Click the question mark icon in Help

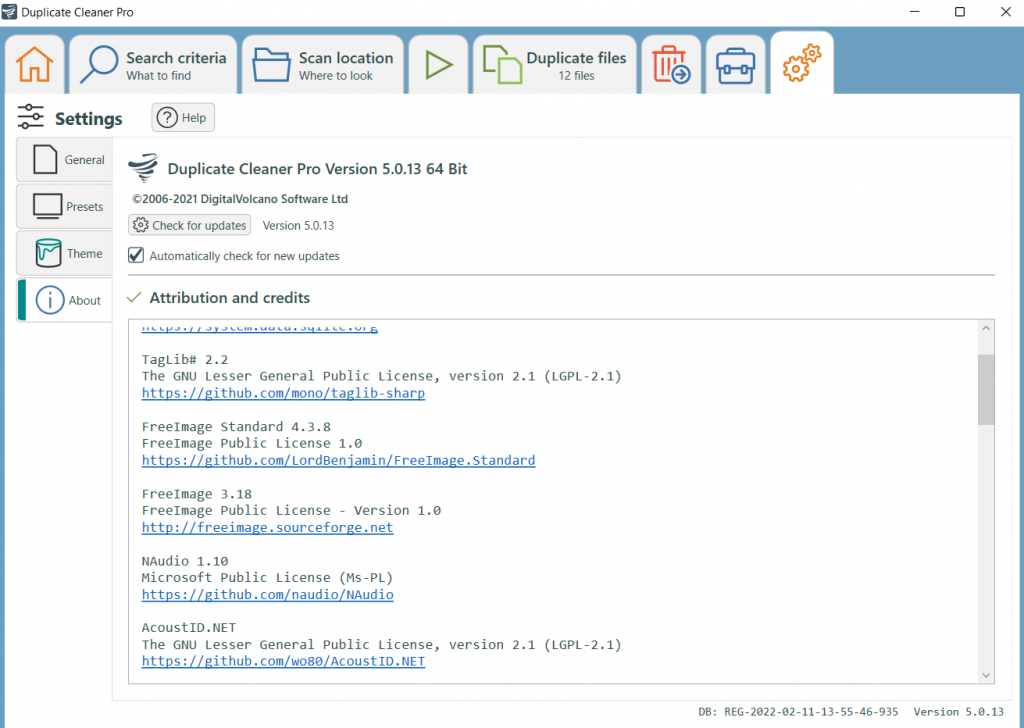[167, 118]
